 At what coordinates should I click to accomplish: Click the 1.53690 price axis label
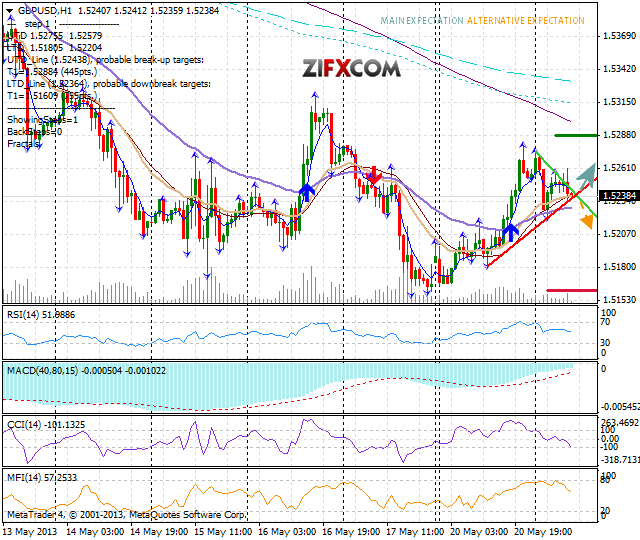coord(619,36)
